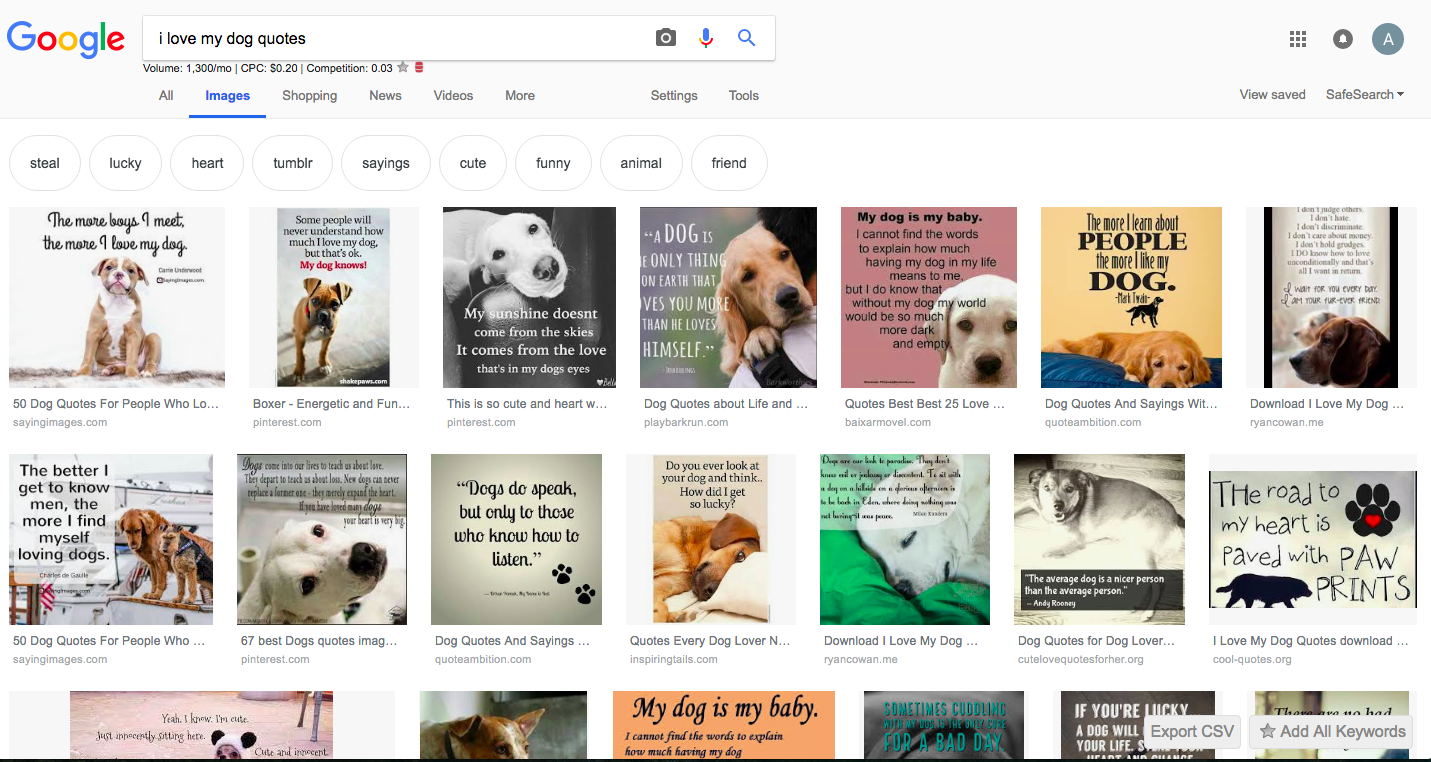
Task: Click the blue magnifying glass search button
Action: (x=746, y=38)
